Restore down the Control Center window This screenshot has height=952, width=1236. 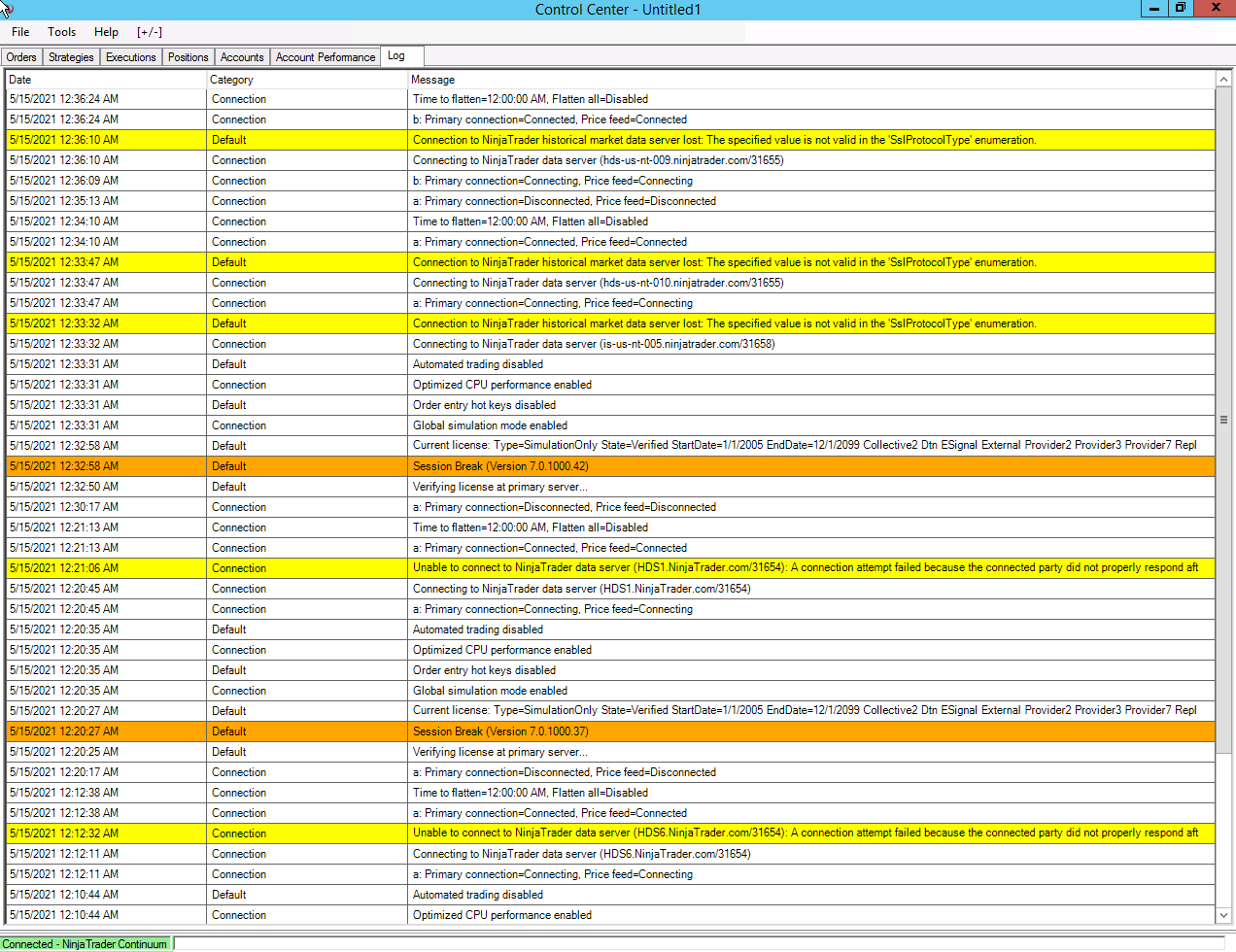(x=1181, y=8)
